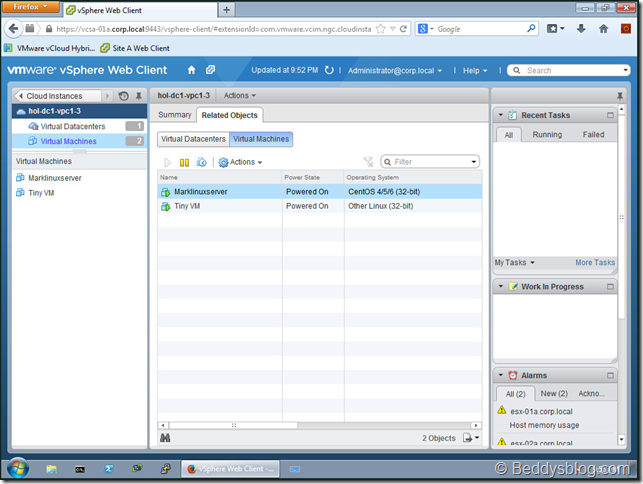
Task: Open Windows Explorer from taskbar
Action: click(x=51, y=469)
